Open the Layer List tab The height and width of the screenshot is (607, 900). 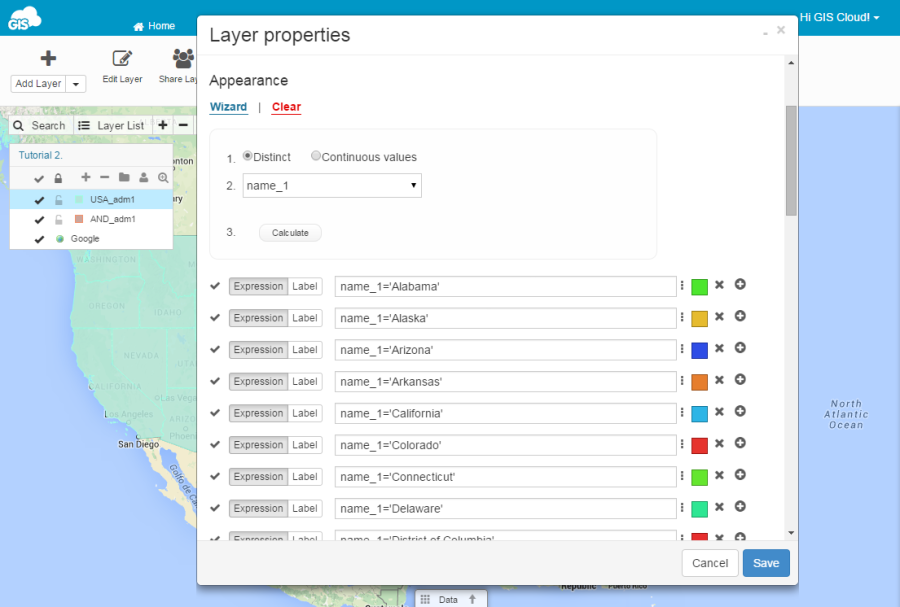[112, 126]
